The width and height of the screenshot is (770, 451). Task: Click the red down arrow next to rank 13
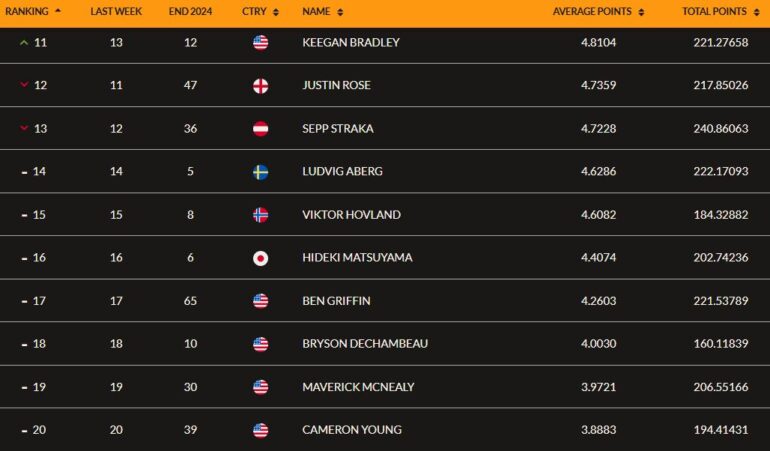24,128
